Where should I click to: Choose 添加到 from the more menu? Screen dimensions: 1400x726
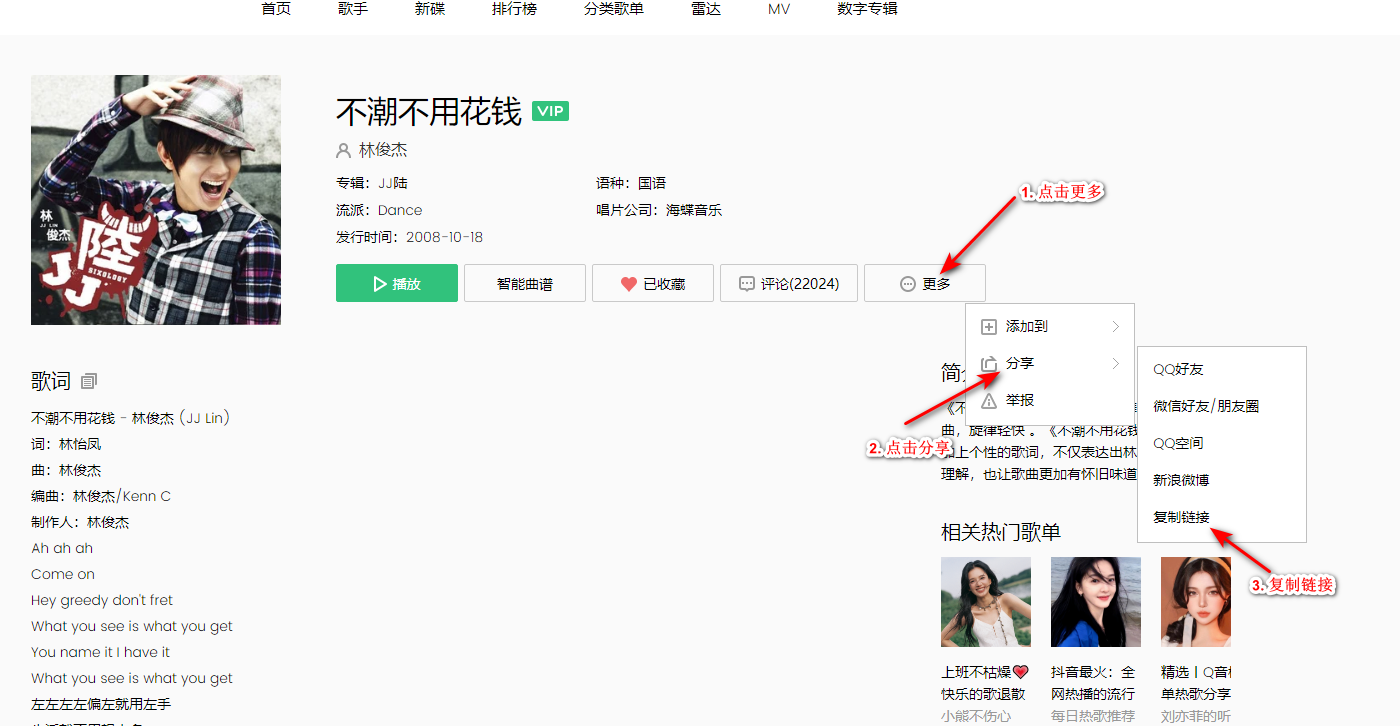click(x=1050, y=327)
